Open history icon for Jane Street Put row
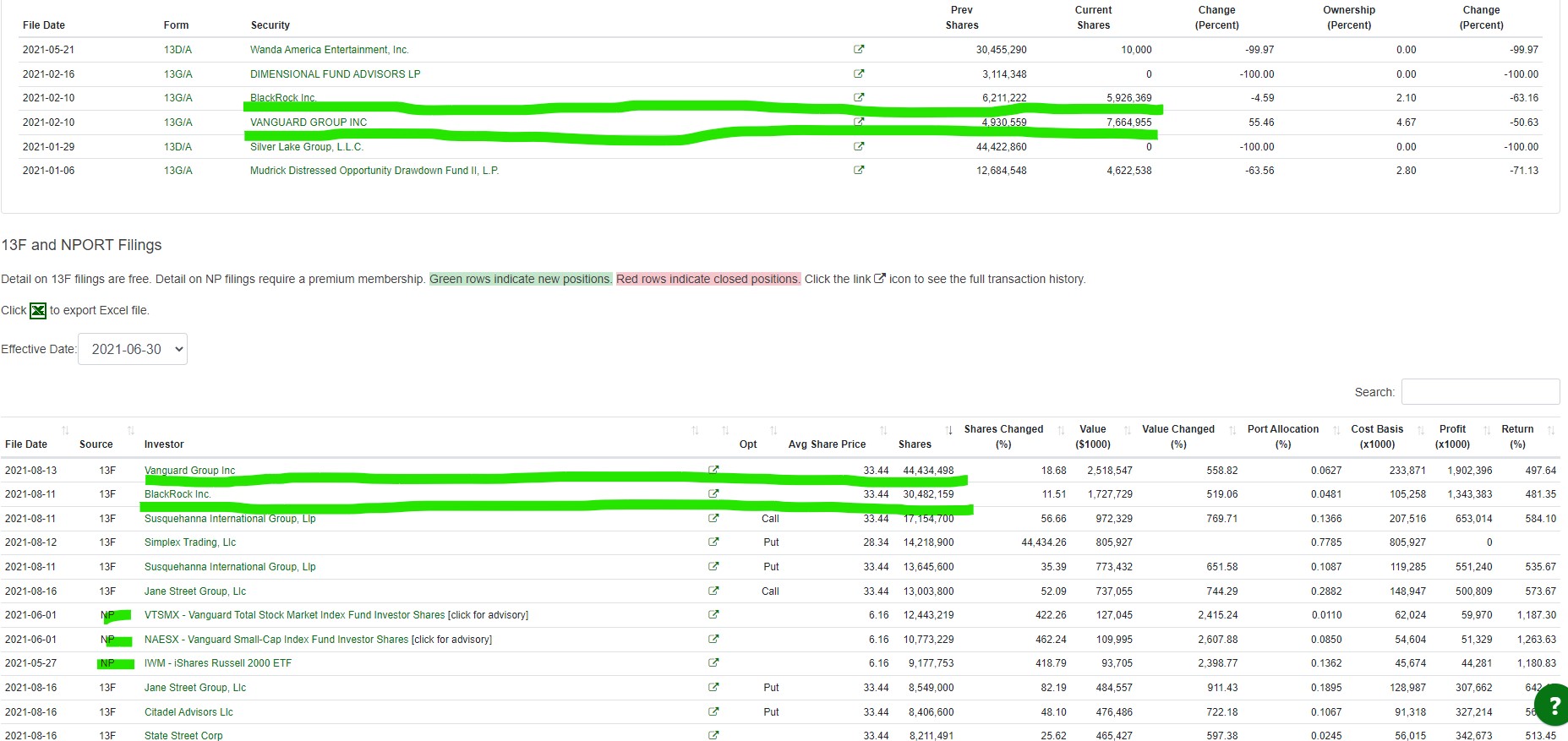Image resolution: width=1568 pixels, height=741 pixels. 713,687
